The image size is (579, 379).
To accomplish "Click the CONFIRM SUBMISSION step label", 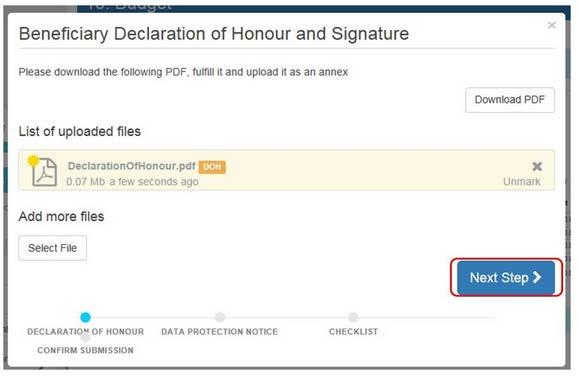I will click(x=85, y=350).
